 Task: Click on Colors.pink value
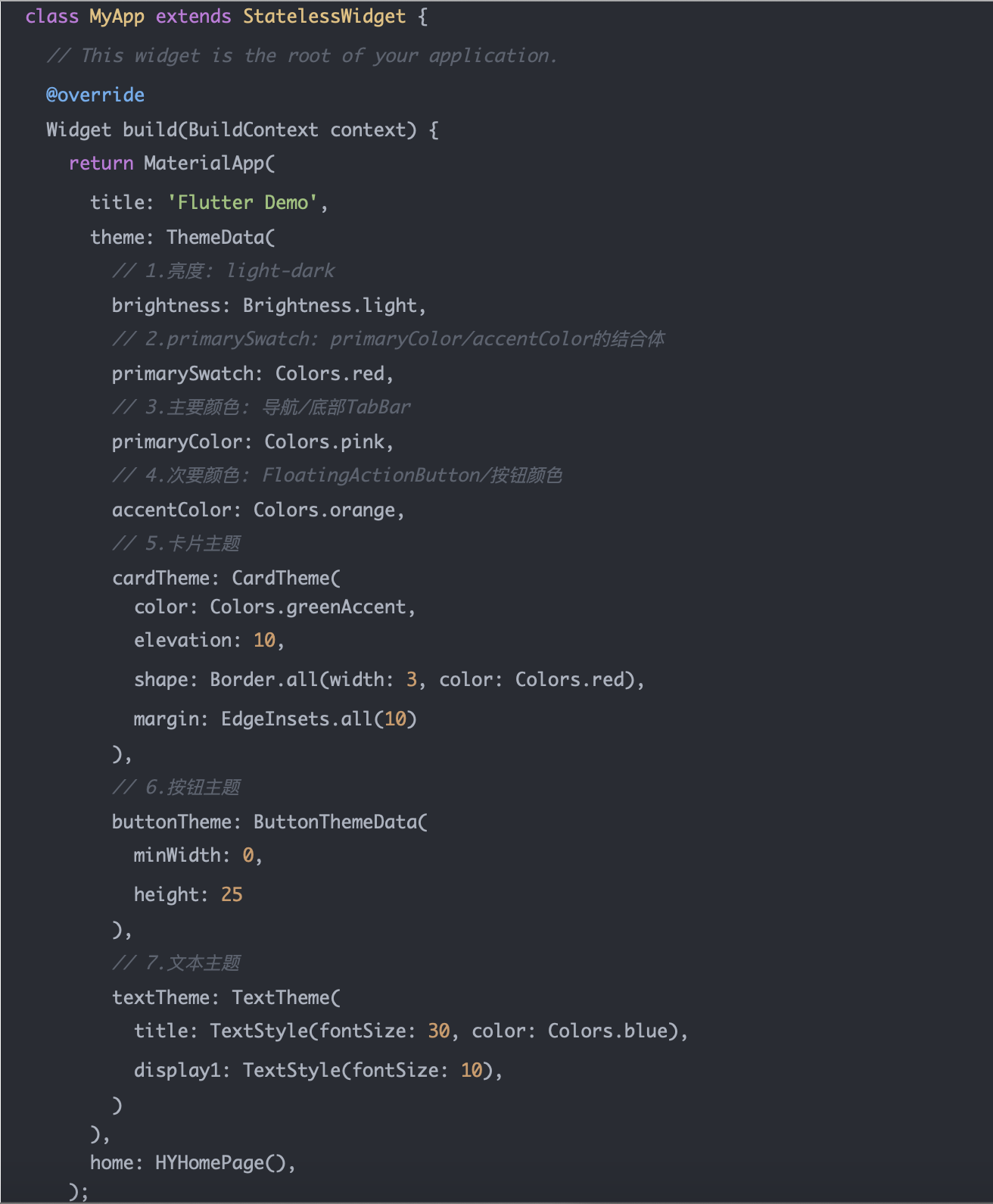(x=325, y=441)
